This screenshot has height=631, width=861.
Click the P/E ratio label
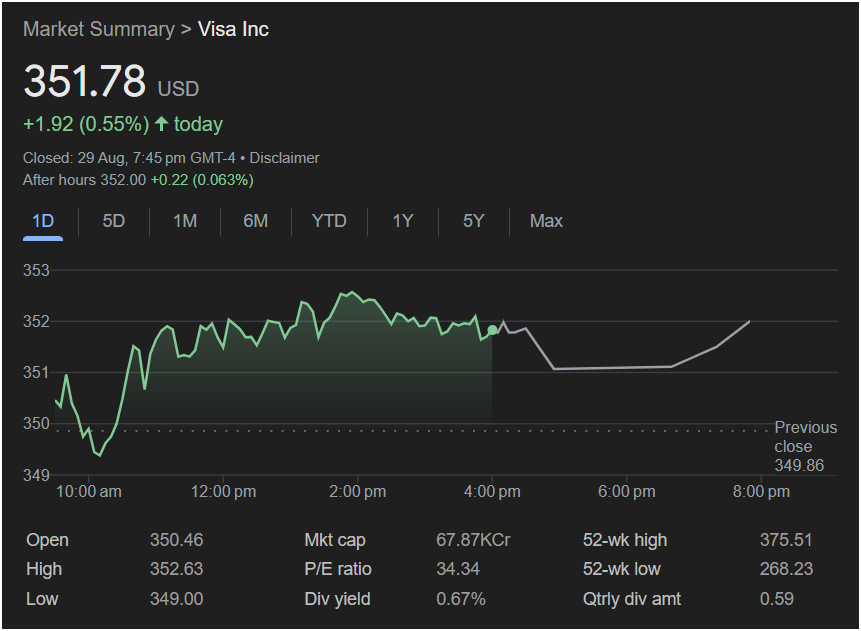338,569
